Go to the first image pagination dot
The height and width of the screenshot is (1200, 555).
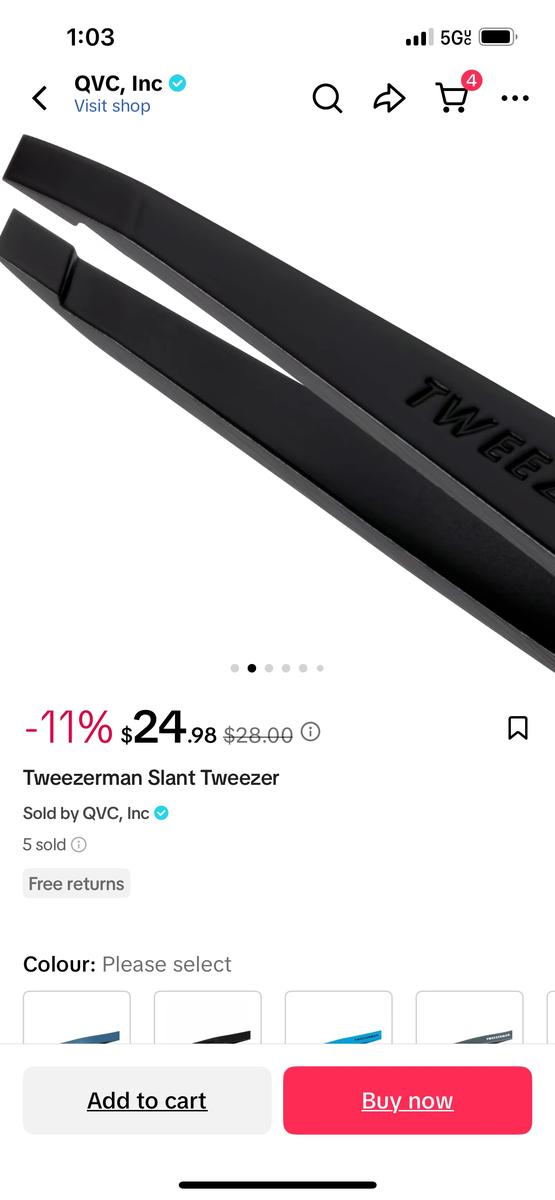235,668
